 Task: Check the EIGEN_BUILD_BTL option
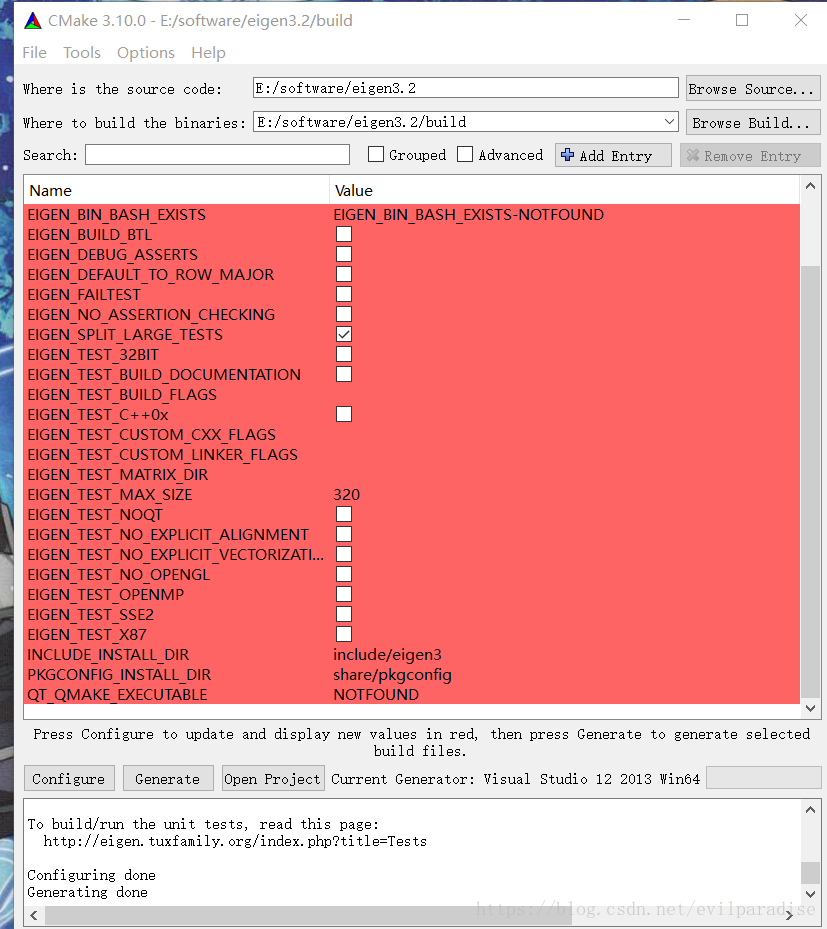[344, 234]
